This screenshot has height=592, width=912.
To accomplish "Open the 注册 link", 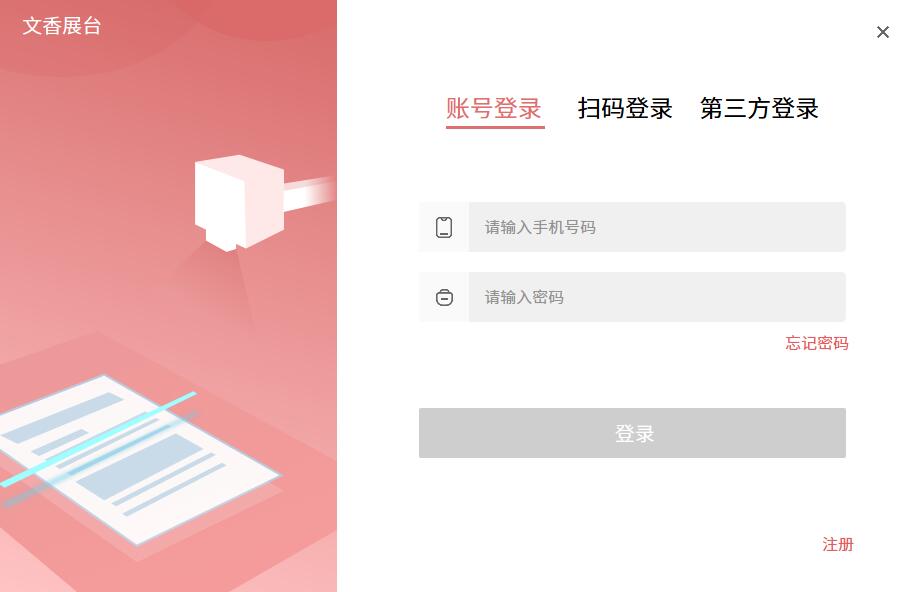I will pyautogui.click(x=838, y=544).
